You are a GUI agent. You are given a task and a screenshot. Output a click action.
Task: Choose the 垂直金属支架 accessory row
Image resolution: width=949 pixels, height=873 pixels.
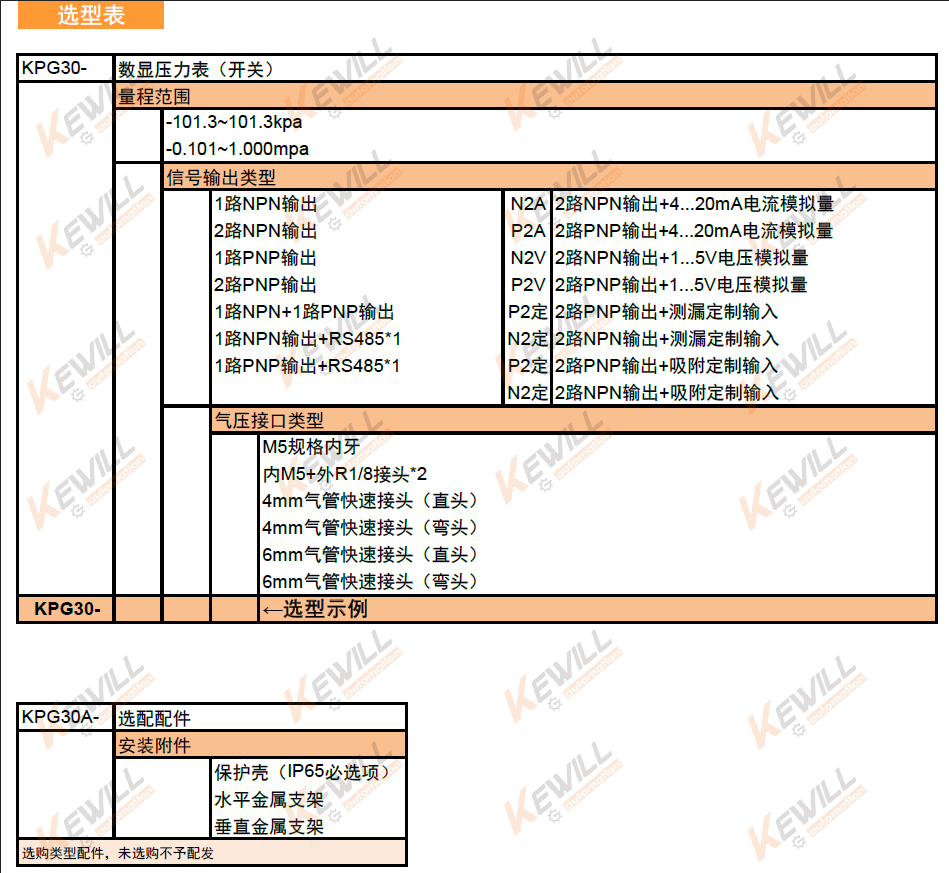(269, 826)
